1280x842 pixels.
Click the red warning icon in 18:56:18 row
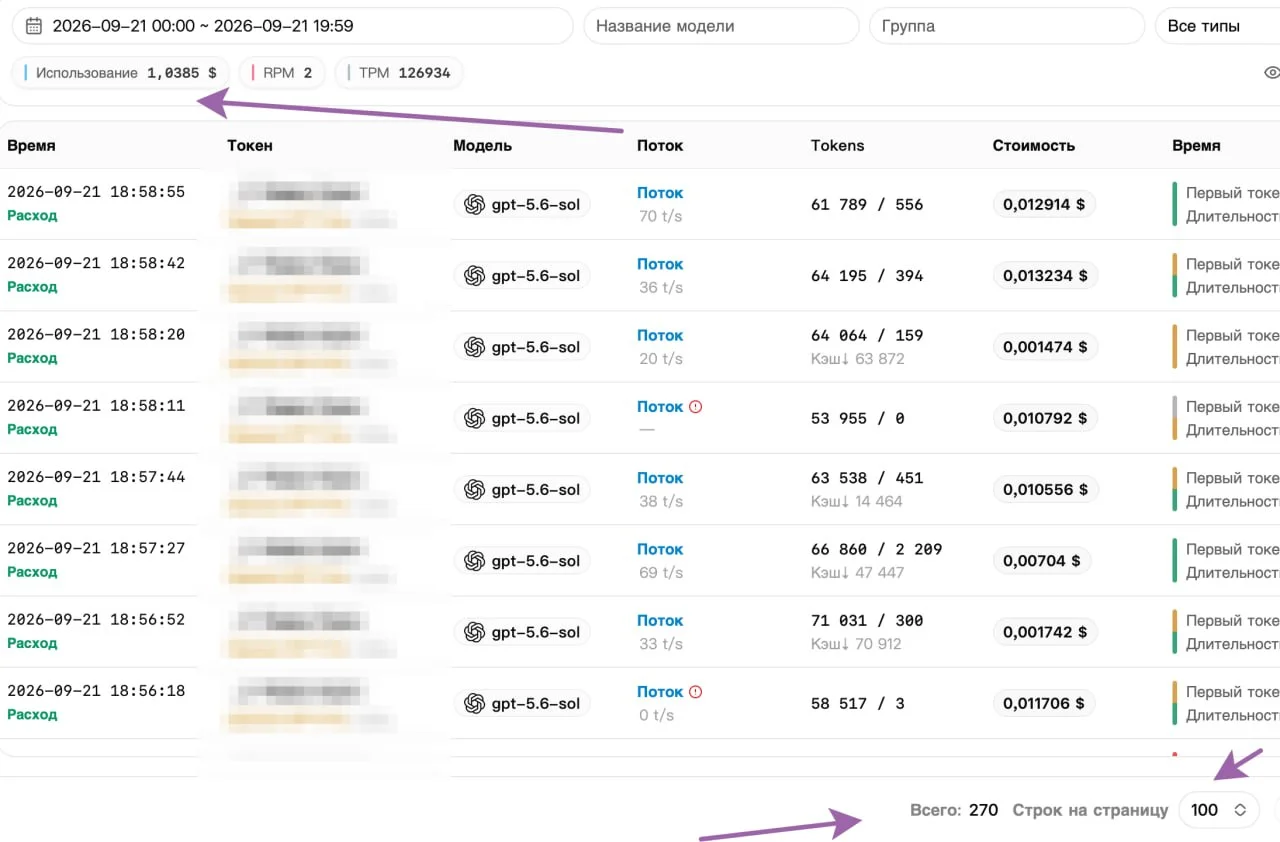[x=696, y=692]
